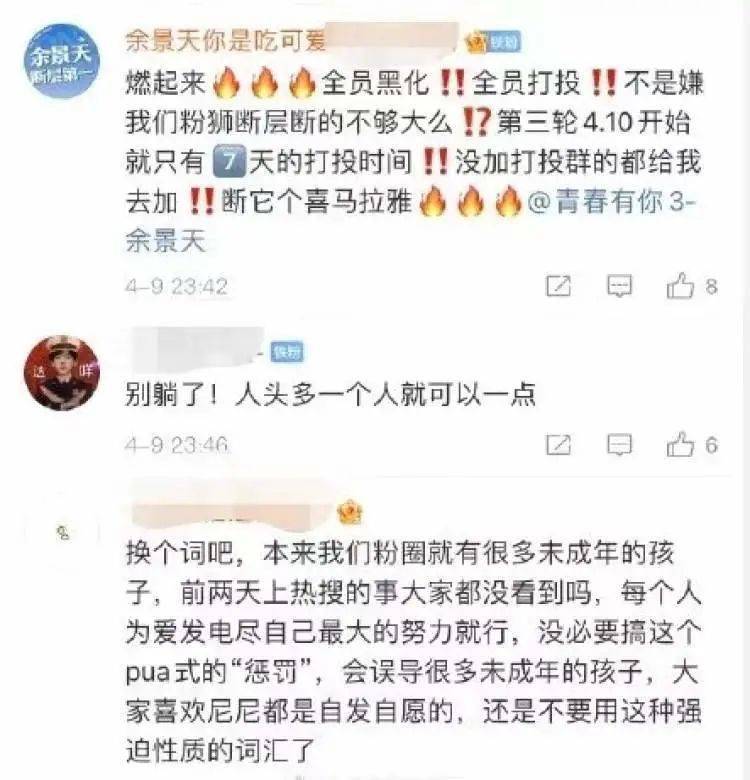The width and height of the screenshot is (750, 780).
Task: Tap the 铁粉 badge on first comment
Action: click(x=504, y=43)
